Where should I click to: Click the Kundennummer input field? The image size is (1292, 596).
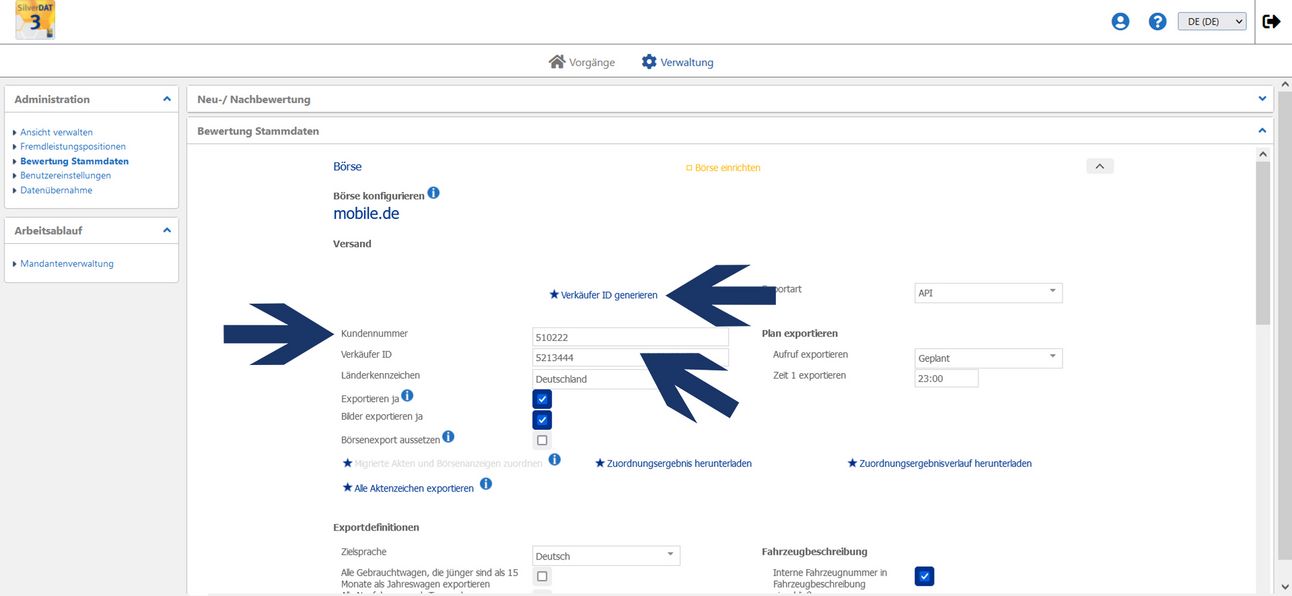630,337
